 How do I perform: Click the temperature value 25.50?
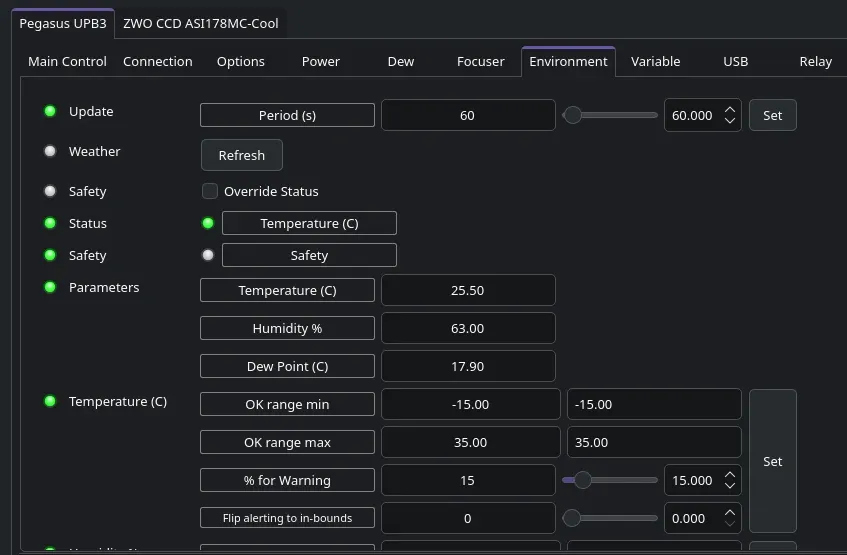tap(468, 290)
